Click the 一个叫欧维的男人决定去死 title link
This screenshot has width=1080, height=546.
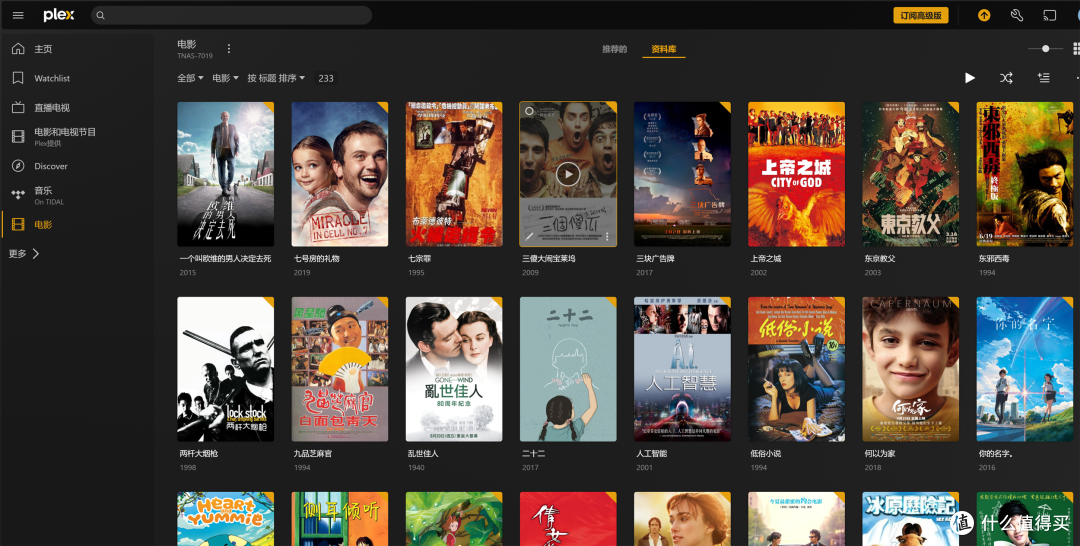tap(225, 259)
